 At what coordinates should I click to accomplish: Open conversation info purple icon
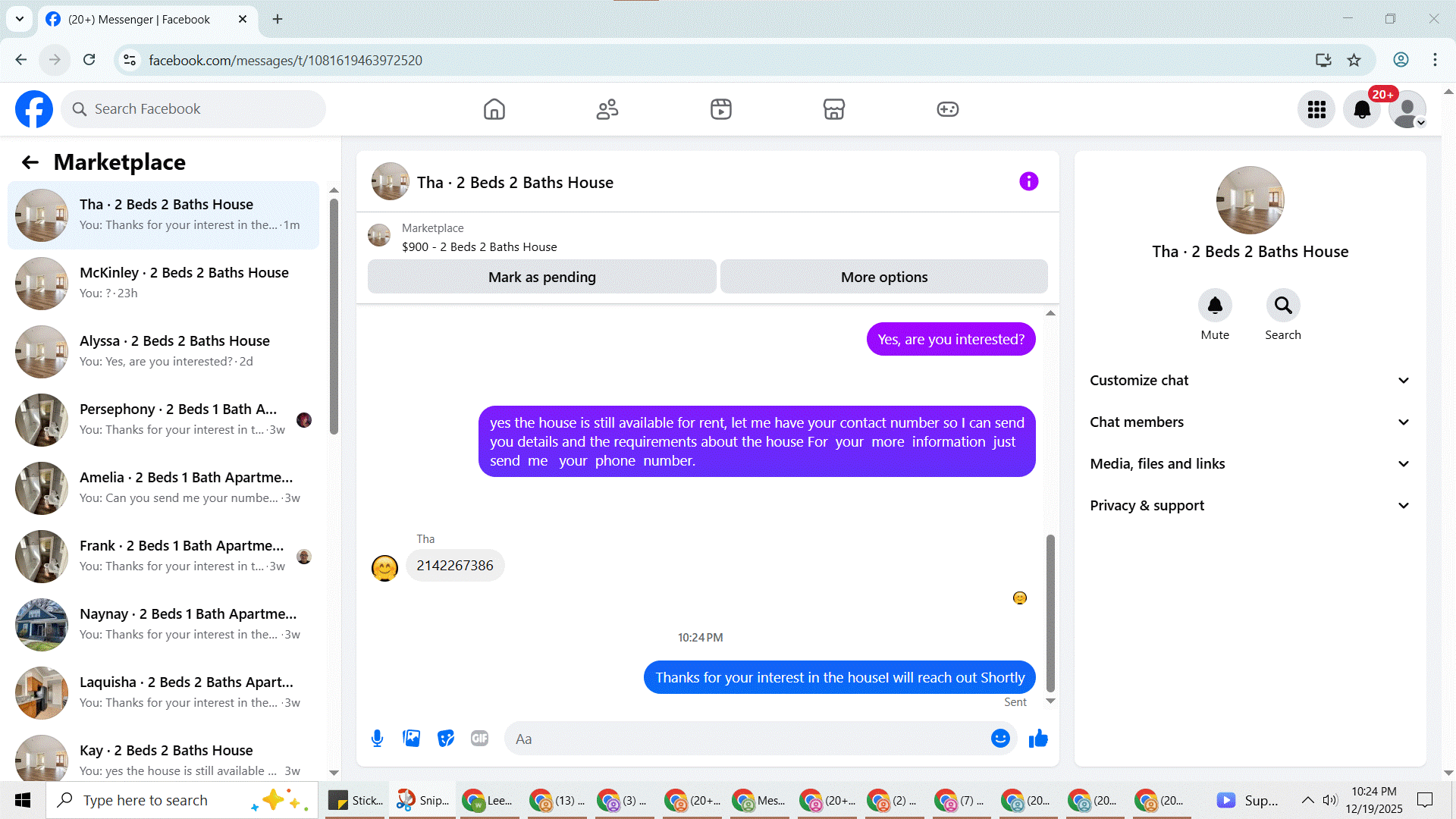click(x=1028, y=182)
